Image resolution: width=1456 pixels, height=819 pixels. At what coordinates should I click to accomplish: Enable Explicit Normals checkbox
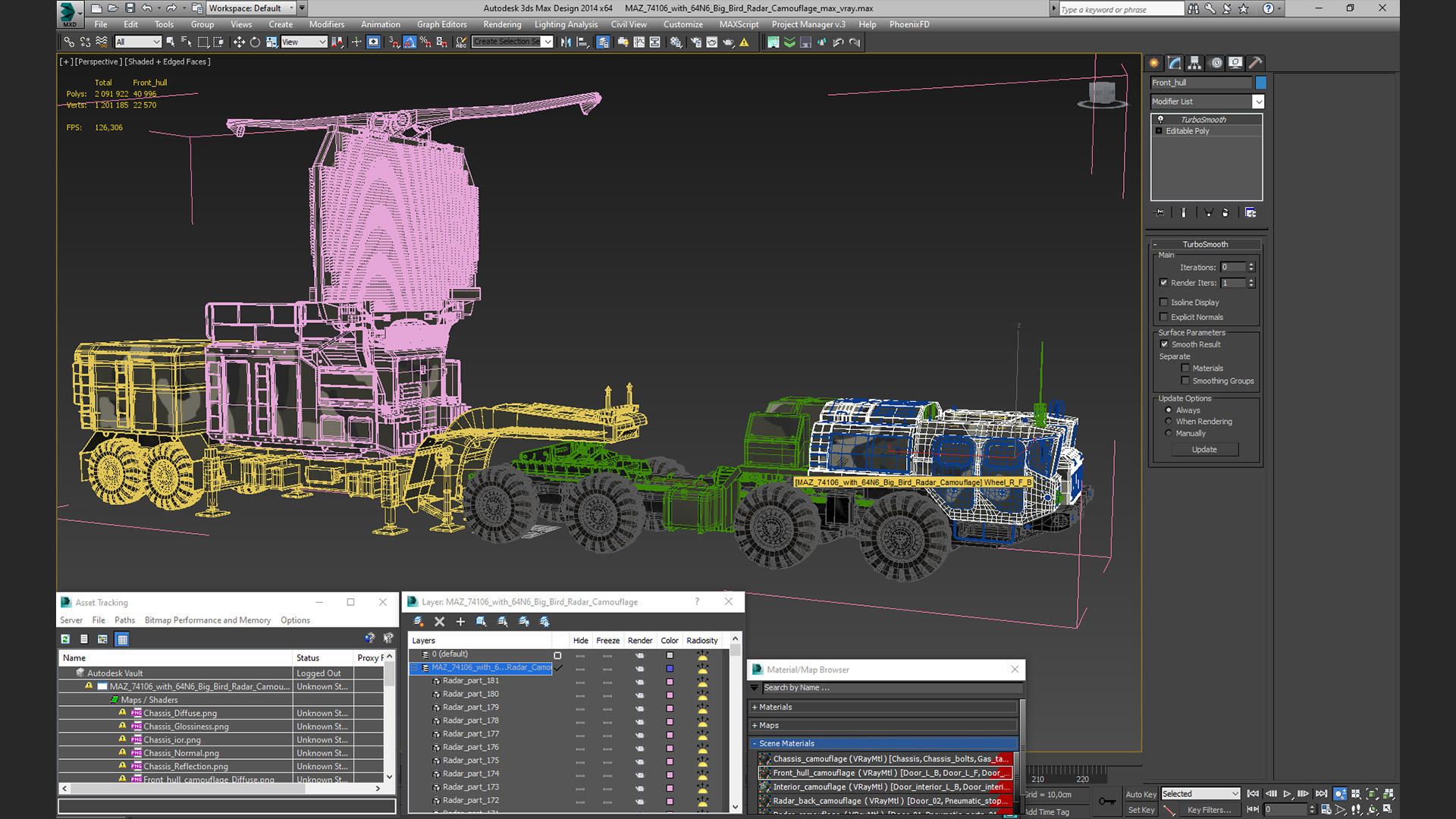1164,317
